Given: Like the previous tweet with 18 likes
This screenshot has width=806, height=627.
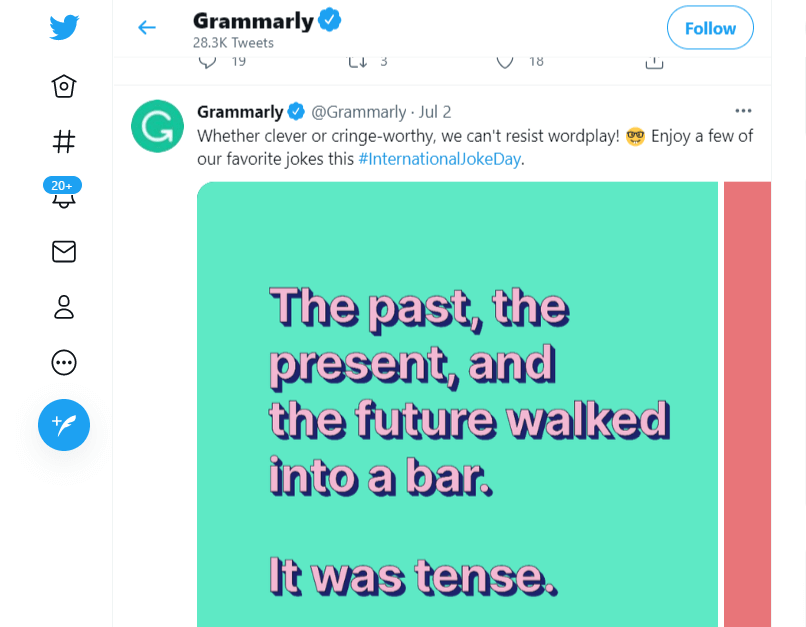Looking at the screenshot, I should tap(505, 62).
